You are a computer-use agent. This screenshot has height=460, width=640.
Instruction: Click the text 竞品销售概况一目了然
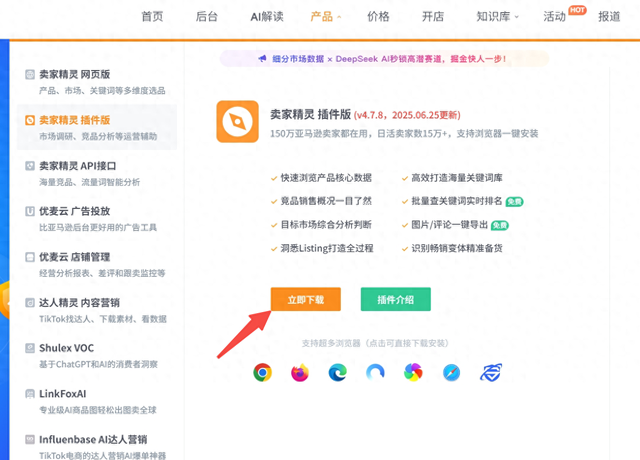click(326, 201)
